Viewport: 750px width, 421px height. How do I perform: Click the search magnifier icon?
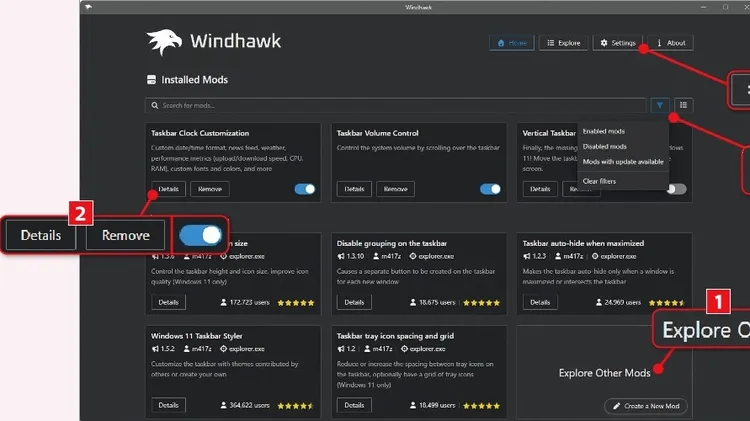point(155,105)
